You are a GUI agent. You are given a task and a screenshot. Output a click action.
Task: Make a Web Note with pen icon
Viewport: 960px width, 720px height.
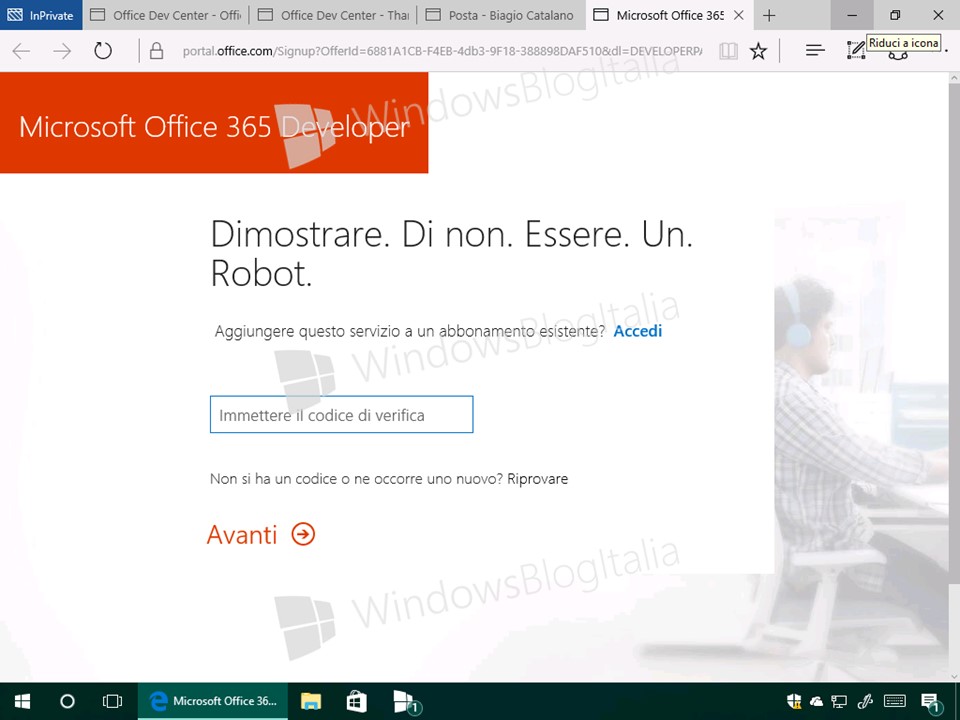(856, 51)
